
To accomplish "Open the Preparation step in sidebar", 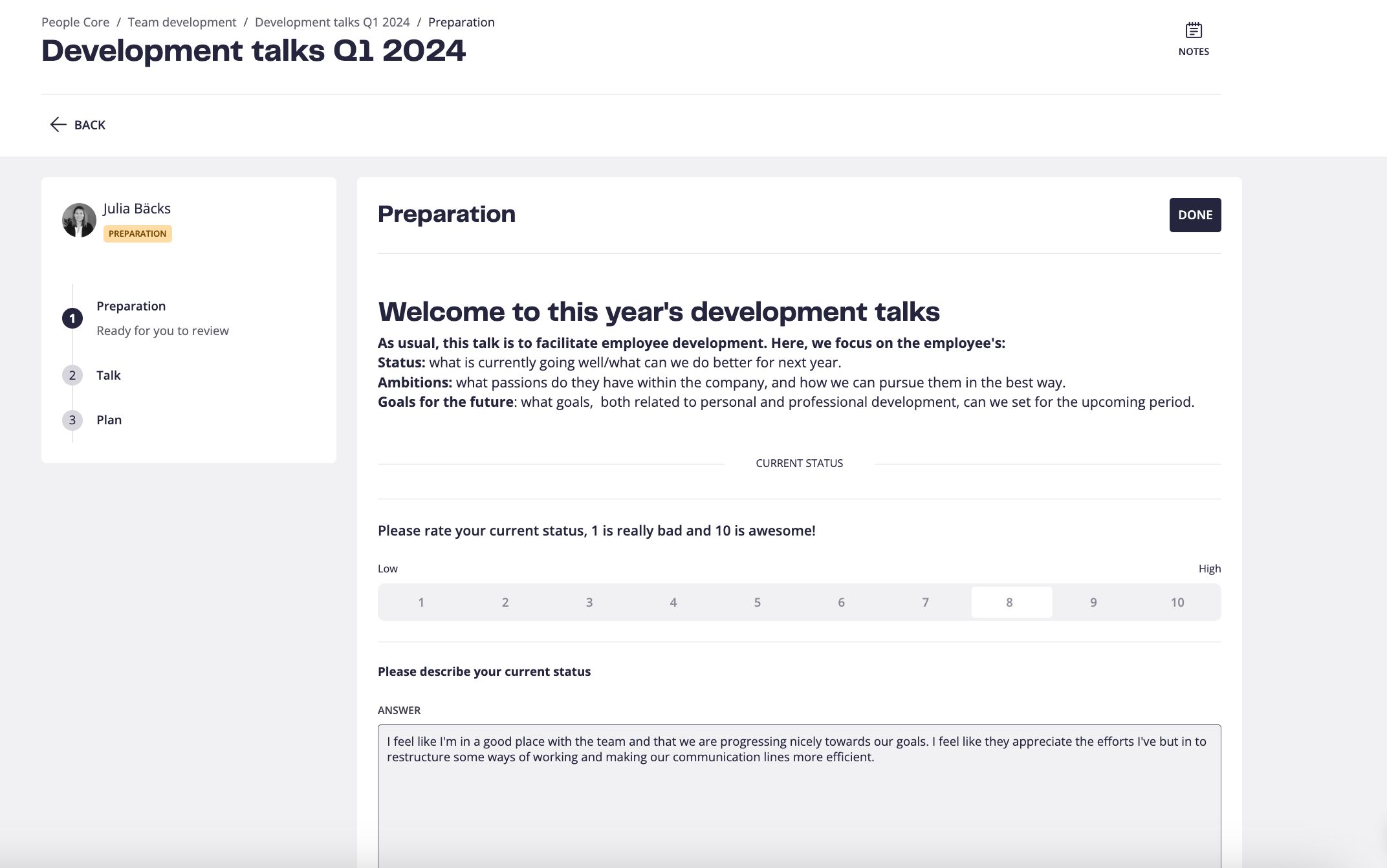I will coord(131,306).
